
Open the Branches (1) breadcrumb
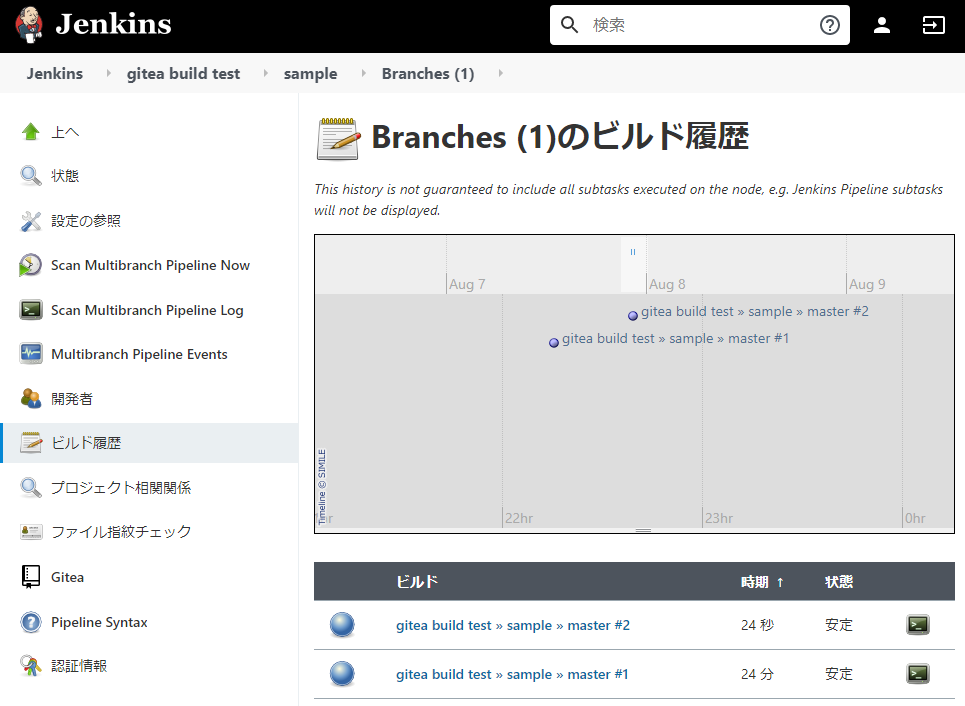[x=428, y=73]
